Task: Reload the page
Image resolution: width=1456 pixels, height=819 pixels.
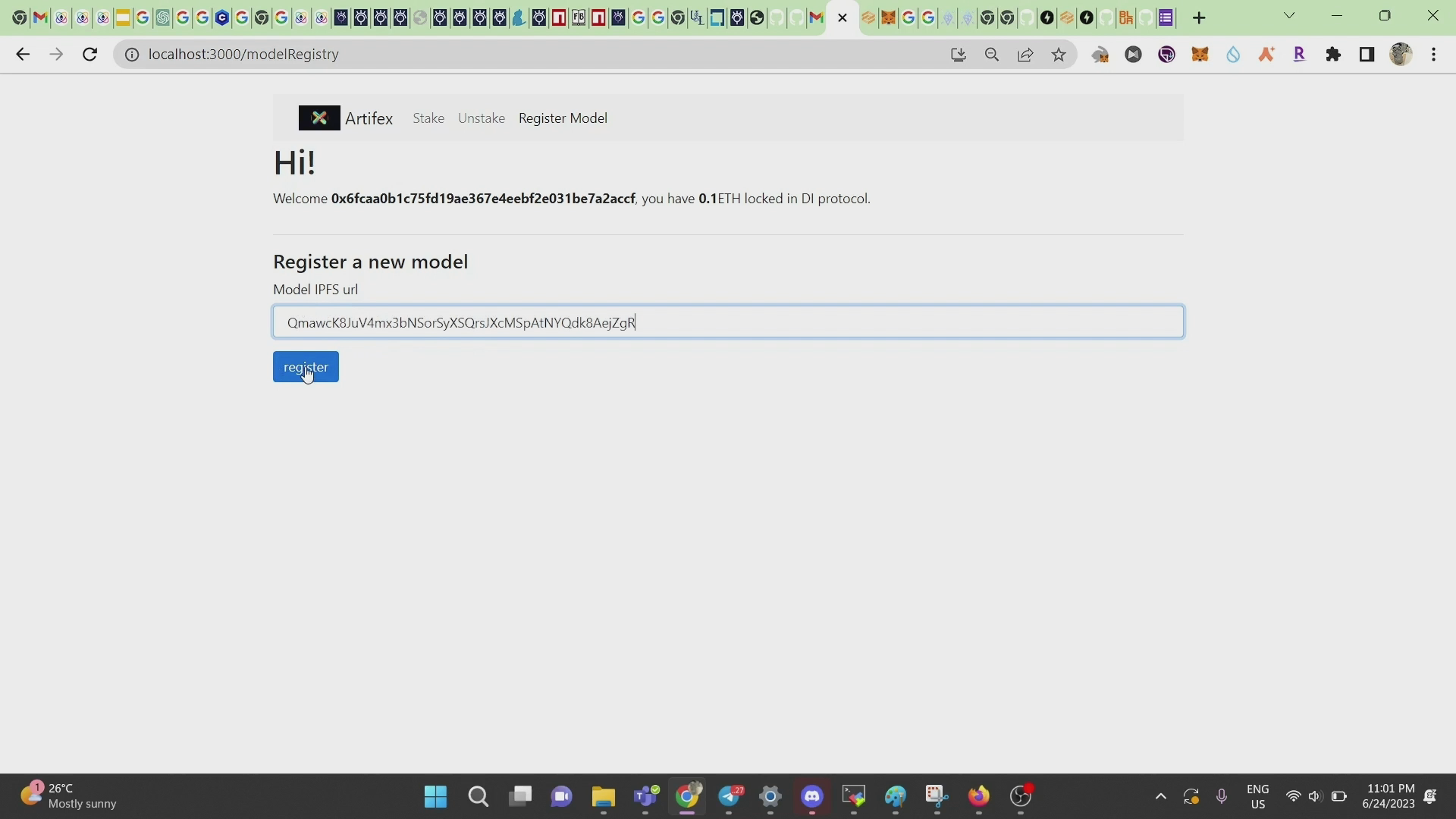Action: coord(89,55)
